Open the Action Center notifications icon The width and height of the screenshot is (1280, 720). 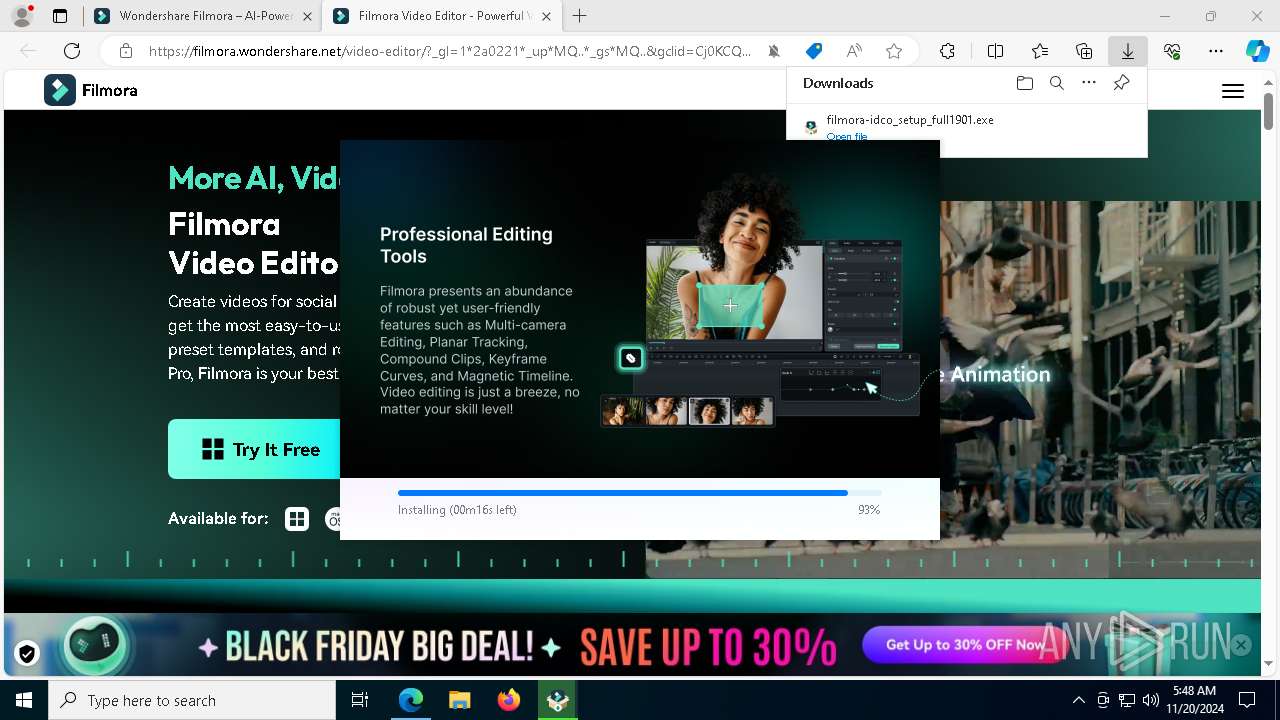[1247, 700]
